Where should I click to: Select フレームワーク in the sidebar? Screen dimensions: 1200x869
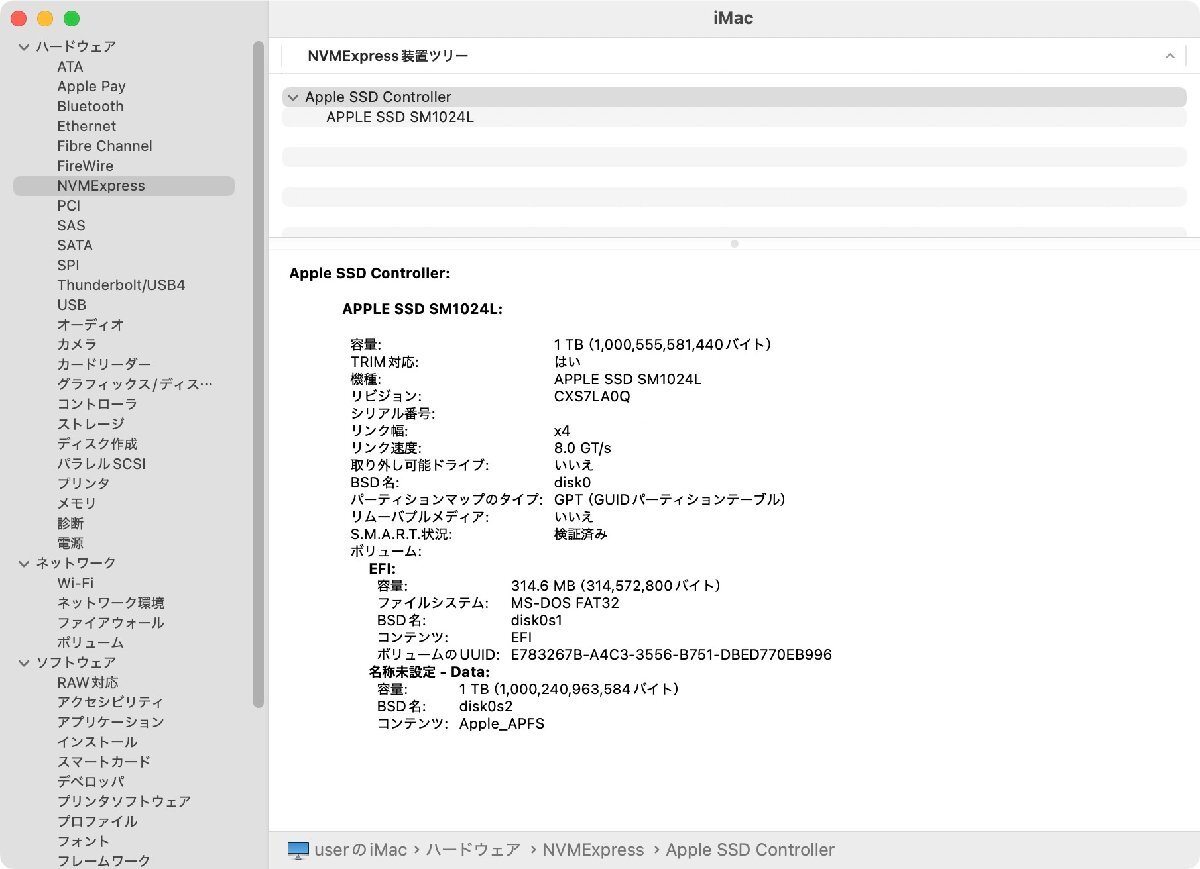click(104, 861)
